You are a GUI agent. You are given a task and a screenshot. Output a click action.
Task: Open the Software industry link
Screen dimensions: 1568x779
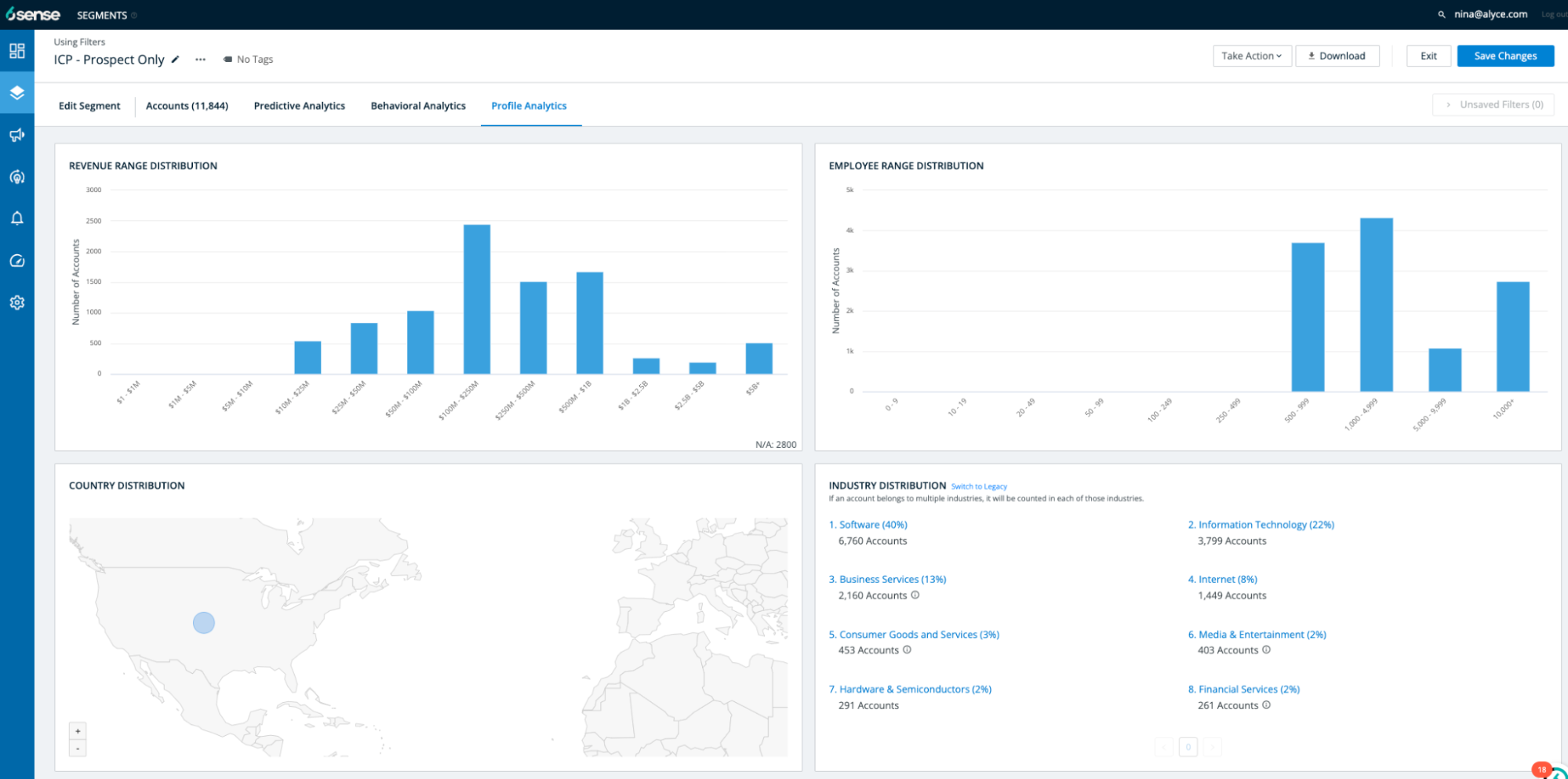[x=868, y=524]
